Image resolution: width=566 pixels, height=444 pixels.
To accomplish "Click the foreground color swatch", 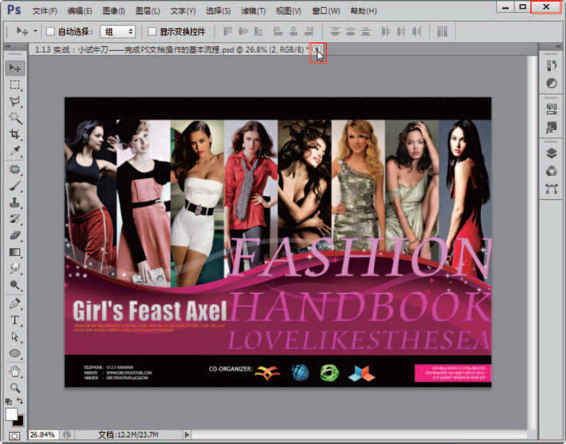I will [11, 414].
